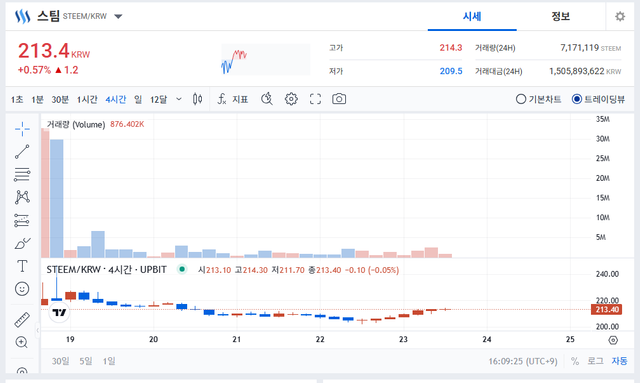
Task: Select the trend line drawing tool
Action: tap(22, 151)
